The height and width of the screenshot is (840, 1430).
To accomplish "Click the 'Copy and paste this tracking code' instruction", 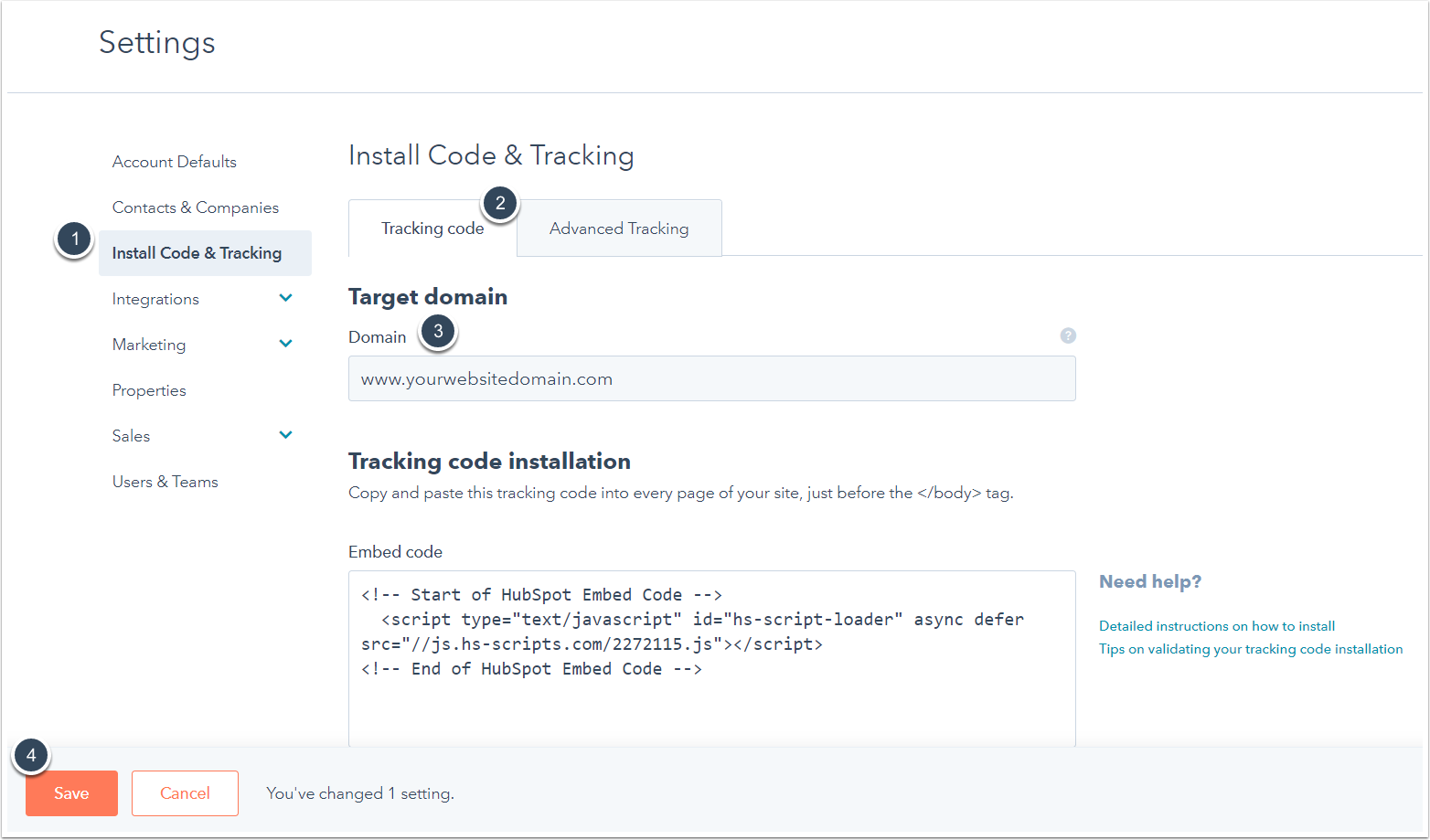I will [x=681, y=493].
